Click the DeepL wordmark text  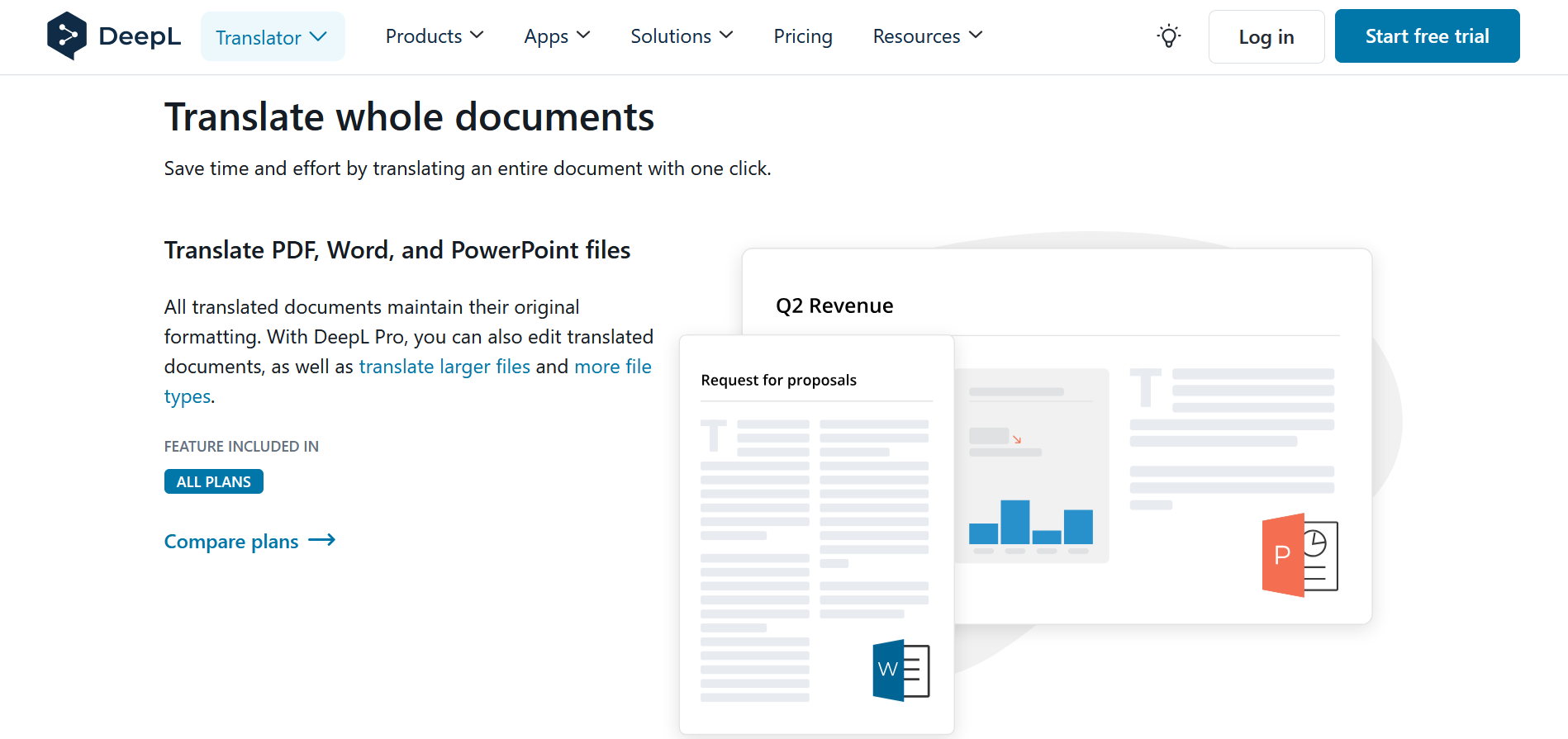pos(140,36)
